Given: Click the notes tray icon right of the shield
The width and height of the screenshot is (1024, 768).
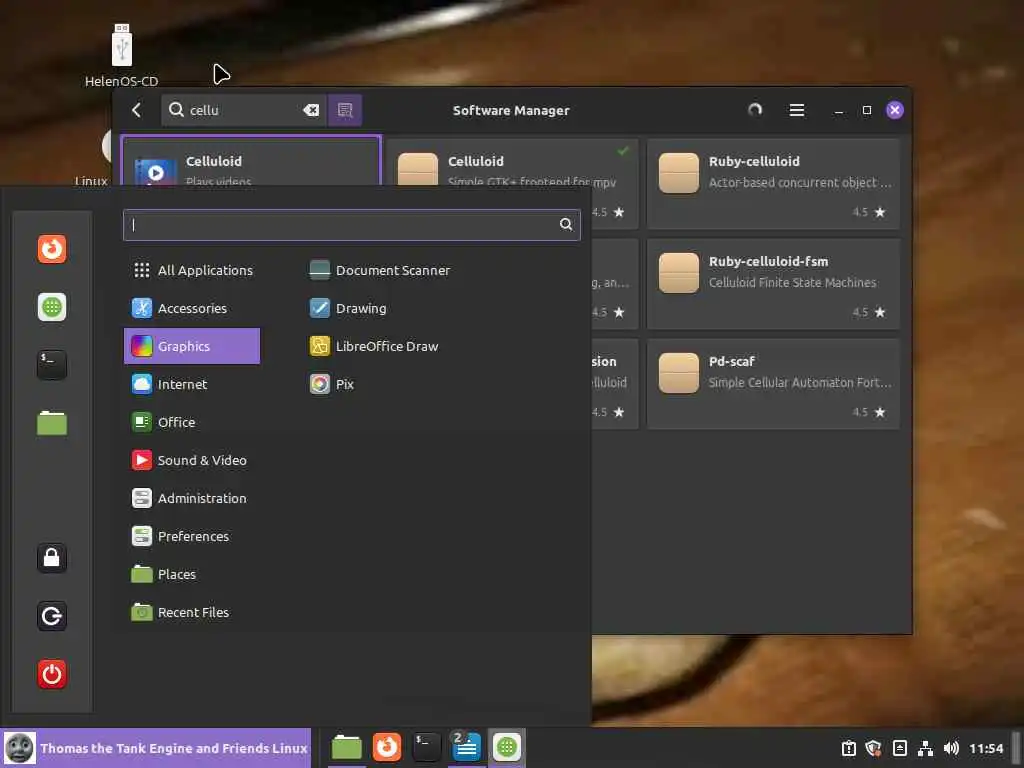Looking at the screenshot, I should 899,748.
